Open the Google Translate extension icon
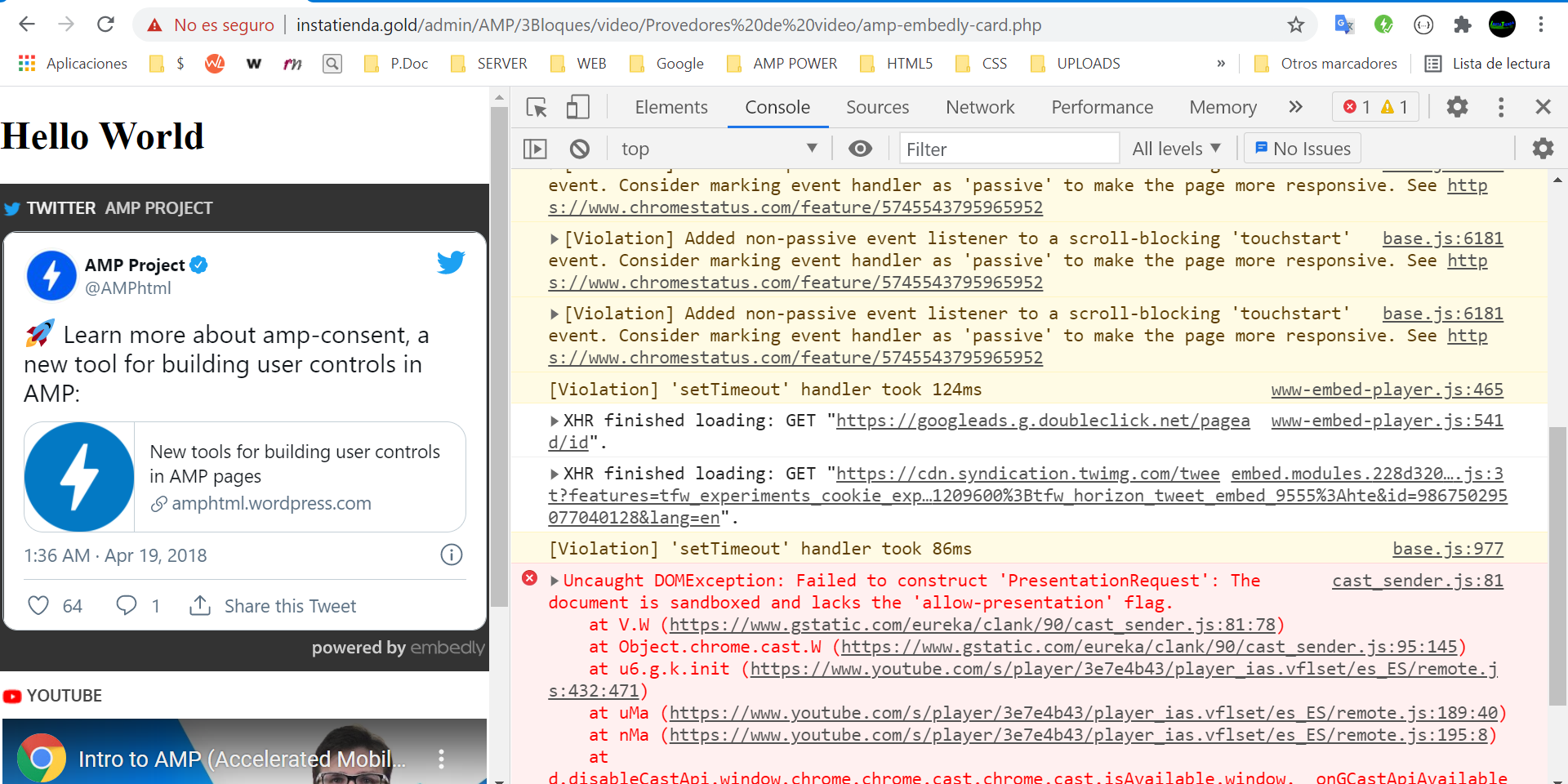 click(1344, 24)
